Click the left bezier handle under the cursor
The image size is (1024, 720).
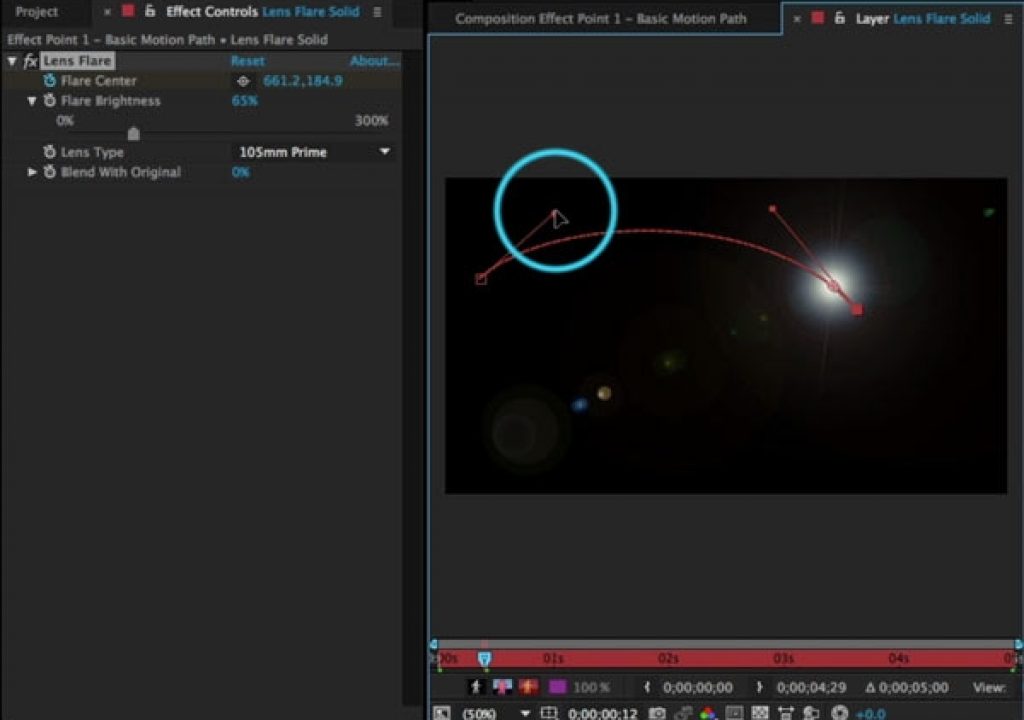click(556, 212)
